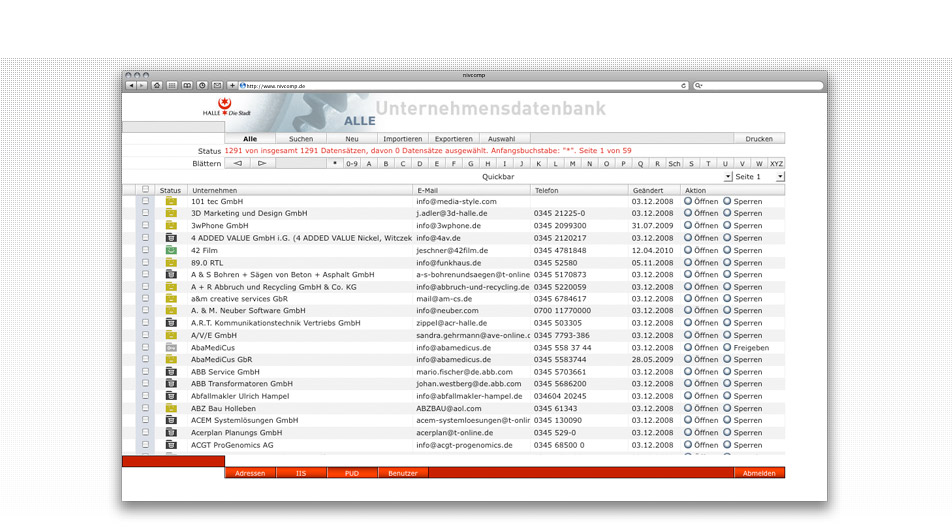Open the Seite 1 page dropdown
Viewport: 952px width, 530px height.
click(x=780, y=177)
